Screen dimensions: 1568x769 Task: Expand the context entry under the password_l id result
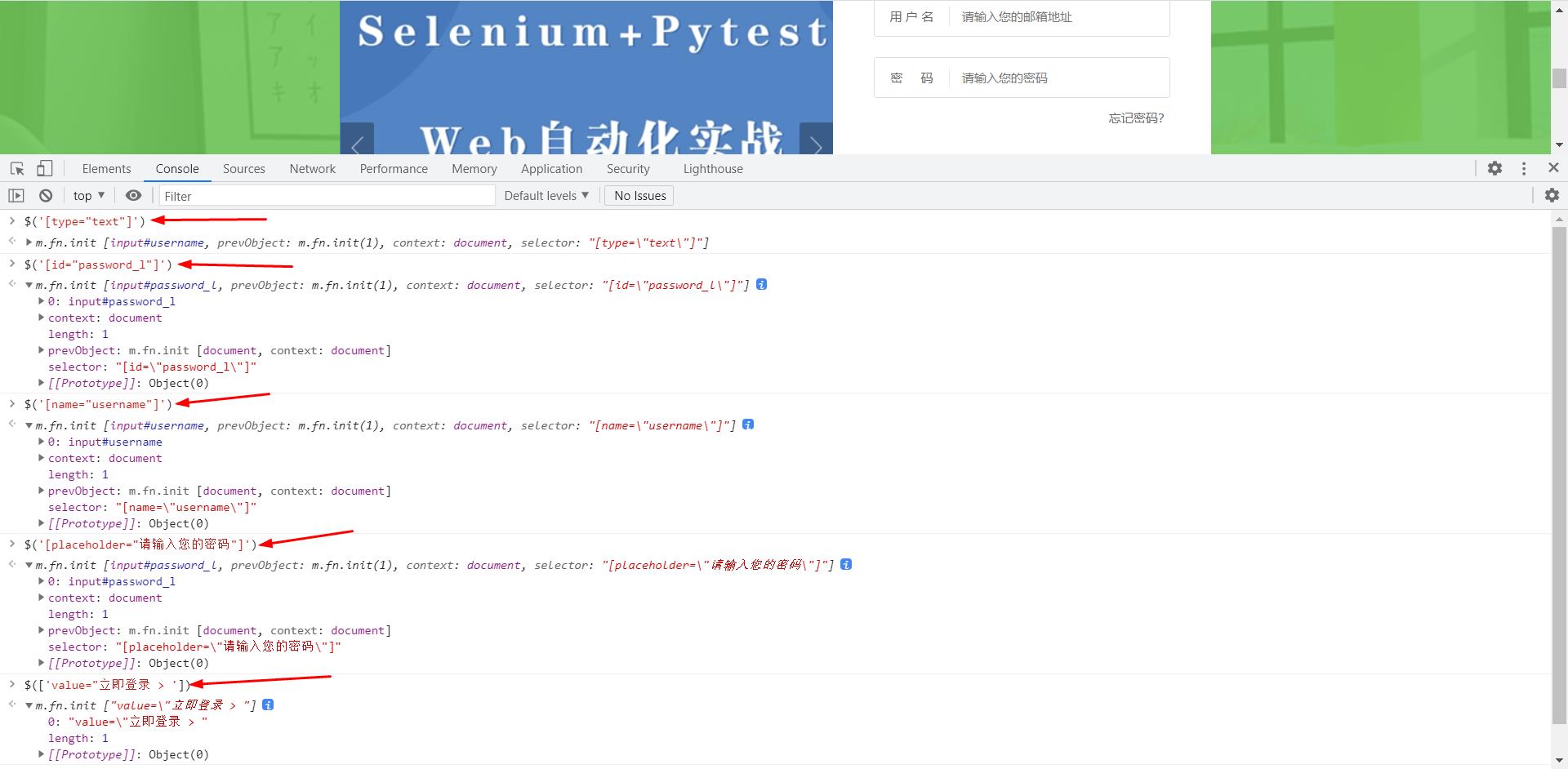(x=41, y=318)
